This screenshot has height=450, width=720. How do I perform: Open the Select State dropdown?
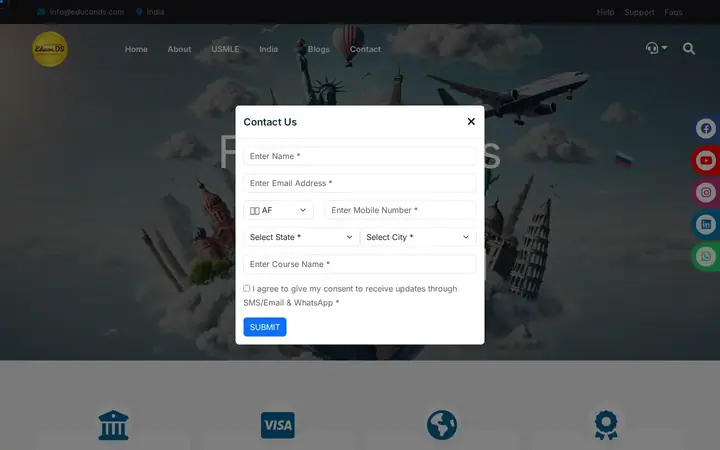[301, 237]
